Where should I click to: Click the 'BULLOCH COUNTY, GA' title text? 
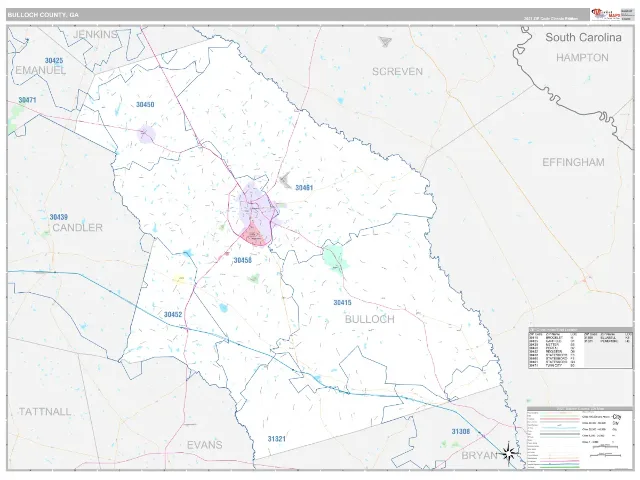(43, 15)
